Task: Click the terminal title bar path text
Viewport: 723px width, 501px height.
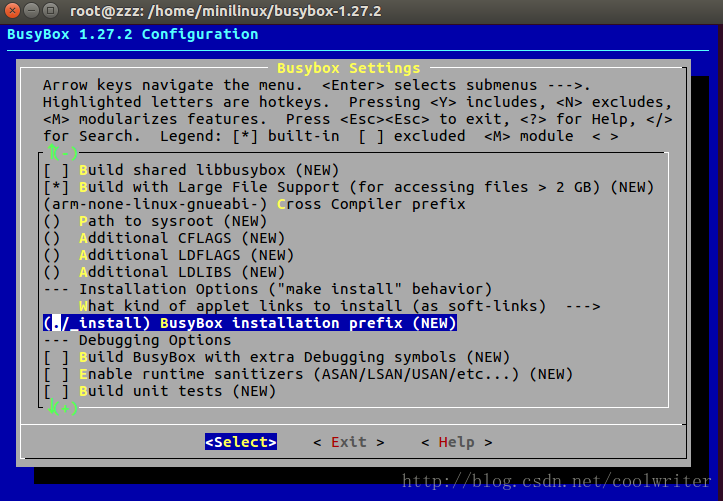Action: coord(225,11)
